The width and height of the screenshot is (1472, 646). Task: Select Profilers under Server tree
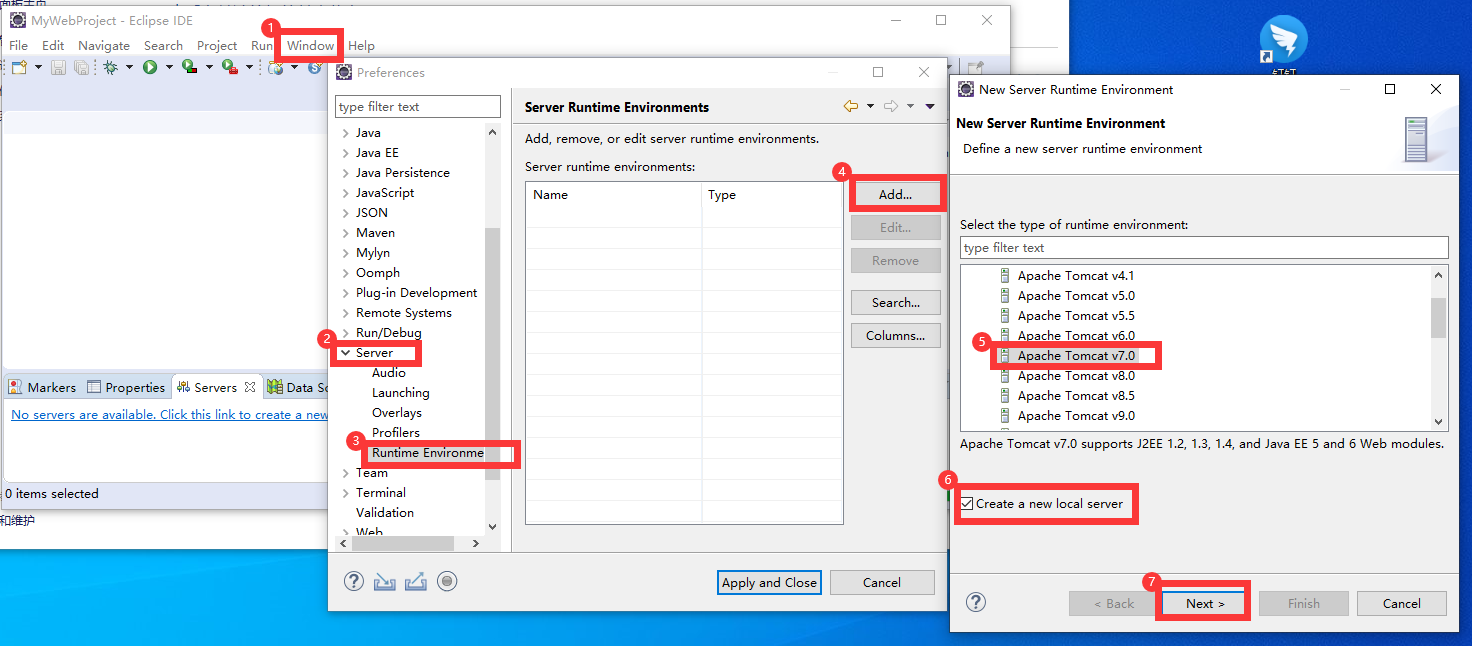coord(396,433)
